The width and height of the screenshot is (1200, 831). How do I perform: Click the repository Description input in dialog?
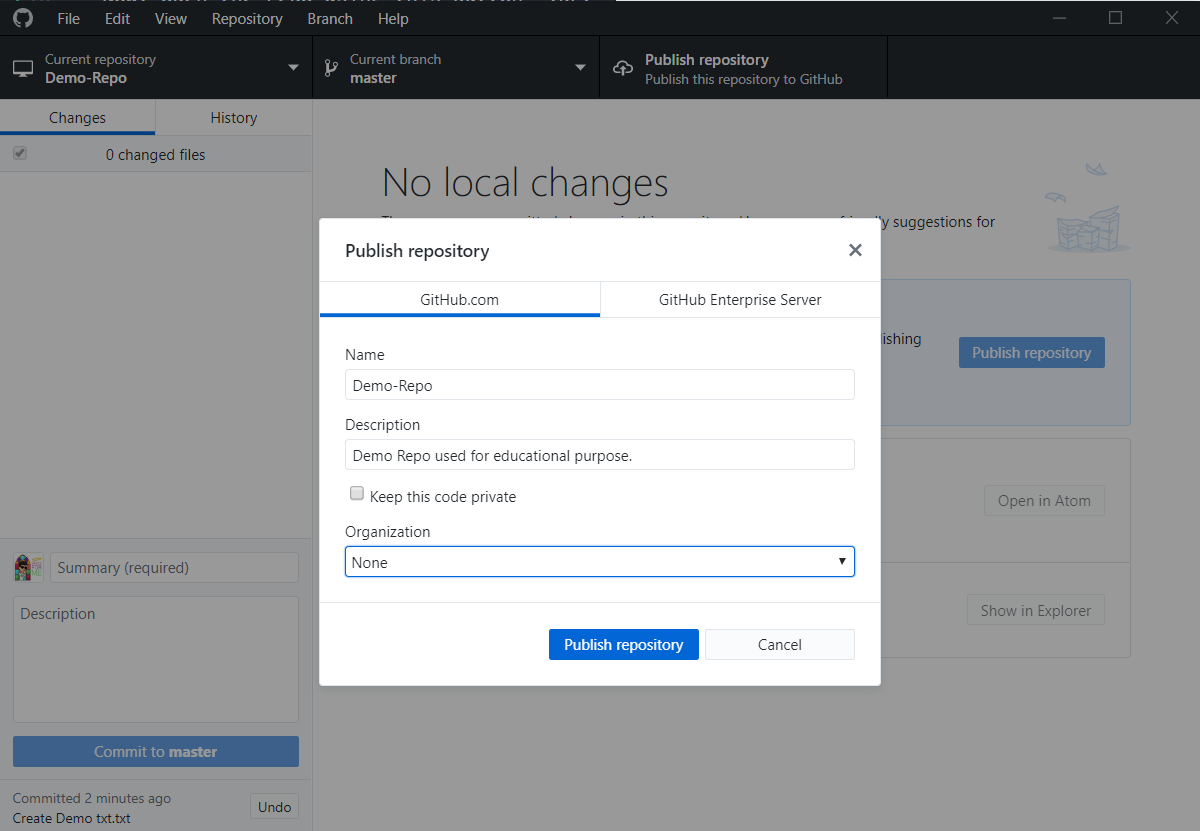(600, 455)
